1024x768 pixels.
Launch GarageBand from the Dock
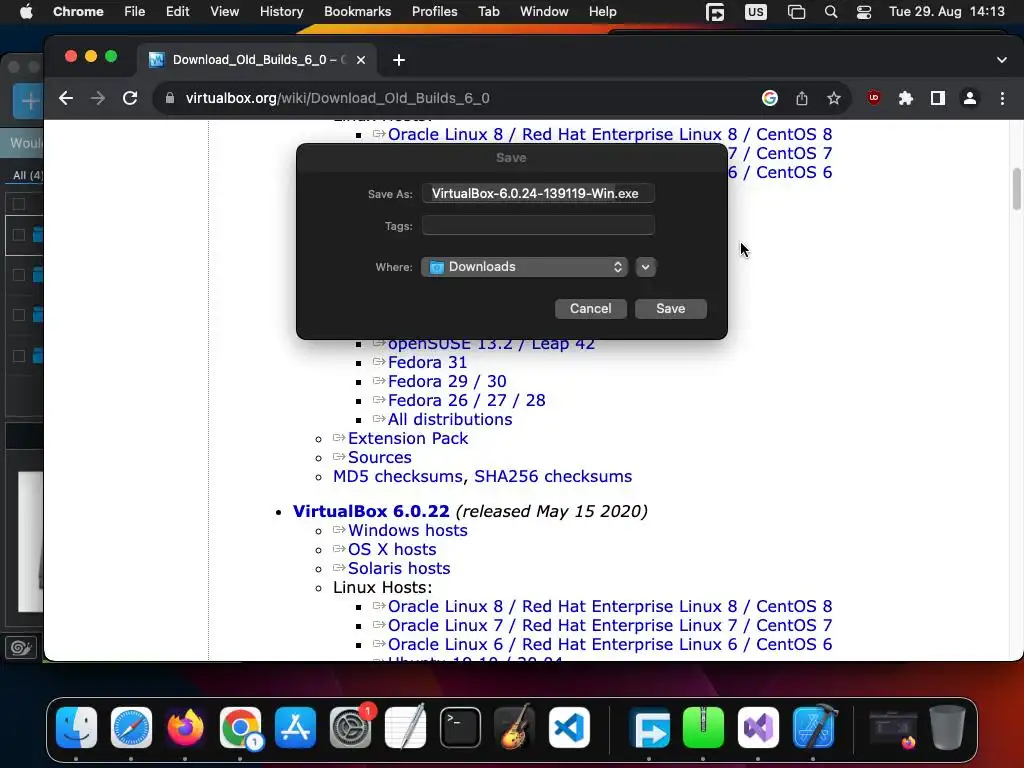(x=515, y=728)
